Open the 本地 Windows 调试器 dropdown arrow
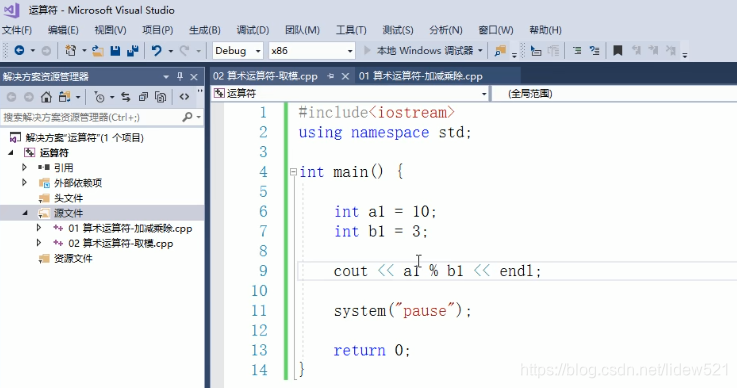 [480, 50]
